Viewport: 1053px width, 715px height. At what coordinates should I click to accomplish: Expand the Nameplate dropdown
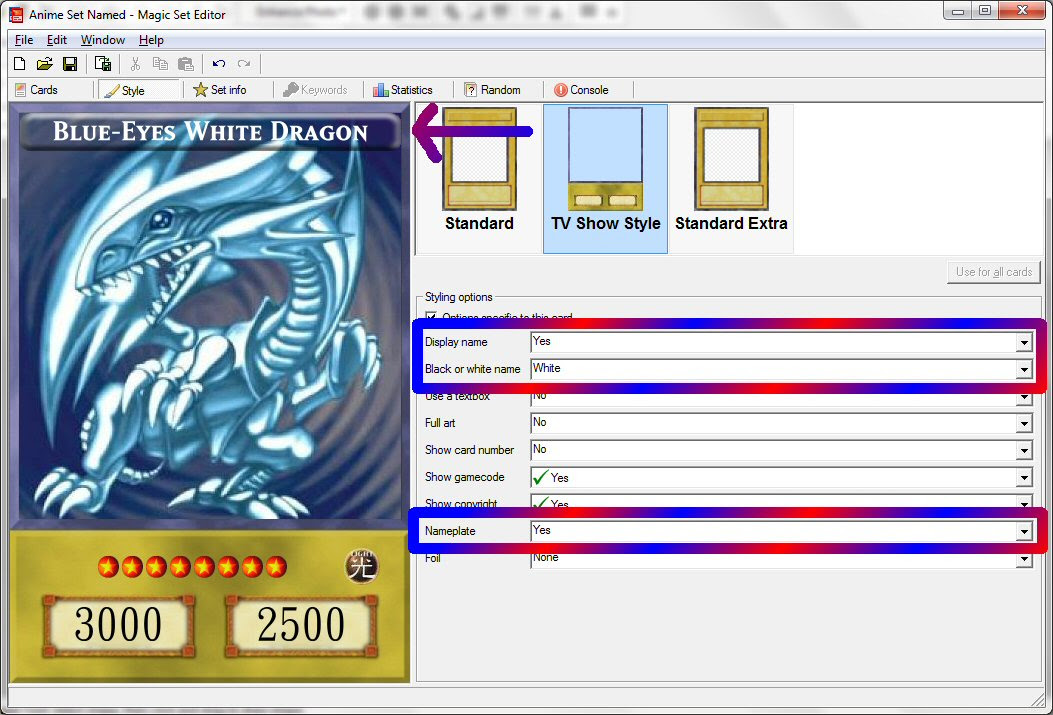1023,532
